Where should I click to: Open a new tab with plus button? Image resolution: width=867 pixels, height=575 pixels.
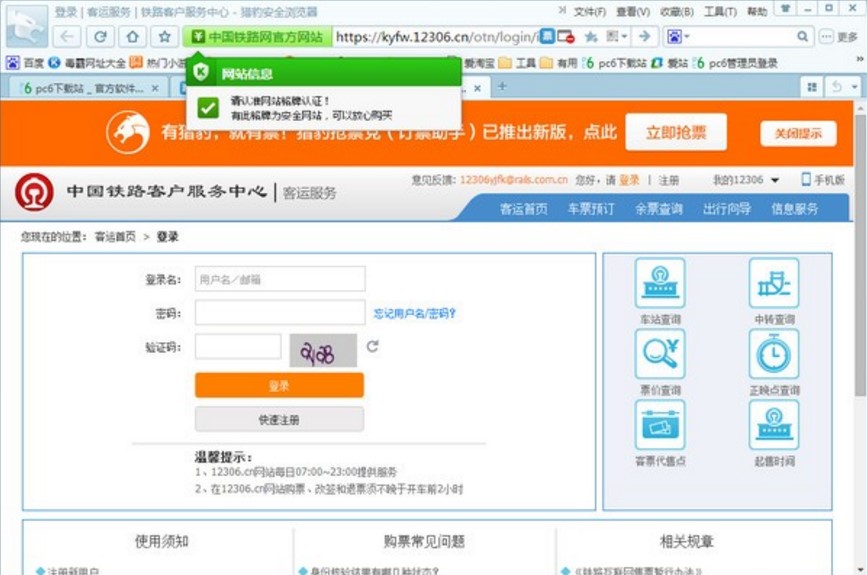[x=502, y=86]
